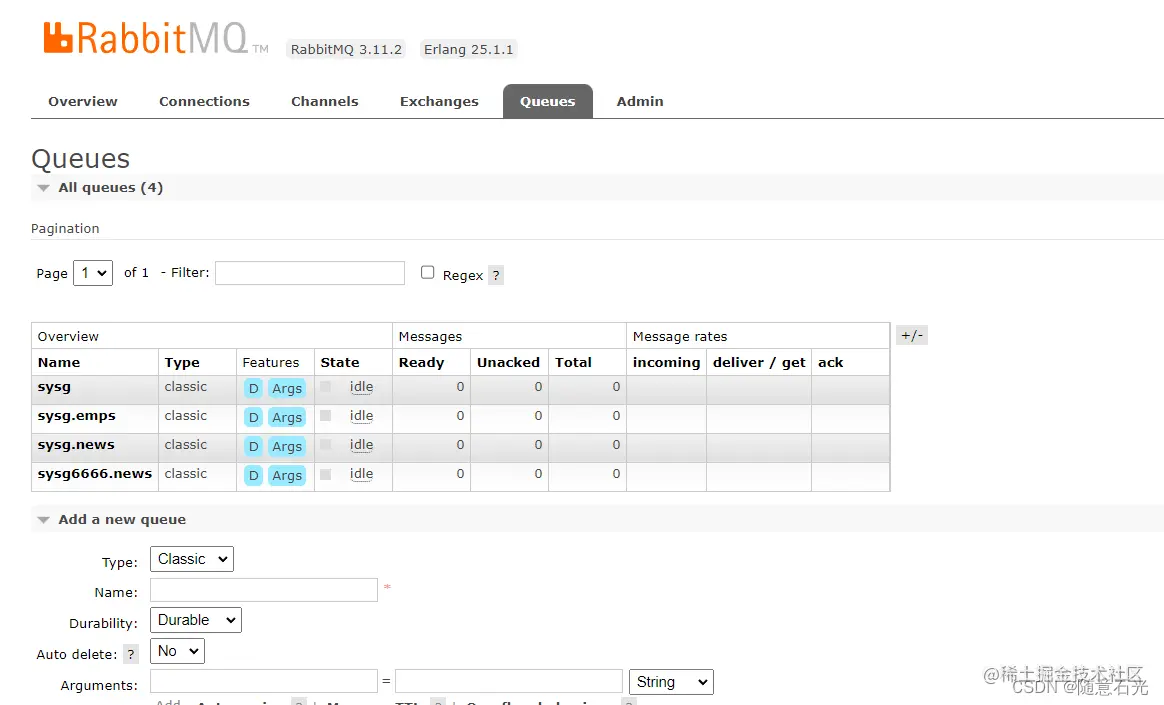Sort by Unacked messages column
Image resolution: width=1164 pixels, height=705 pixels.
tap(508, 362)
